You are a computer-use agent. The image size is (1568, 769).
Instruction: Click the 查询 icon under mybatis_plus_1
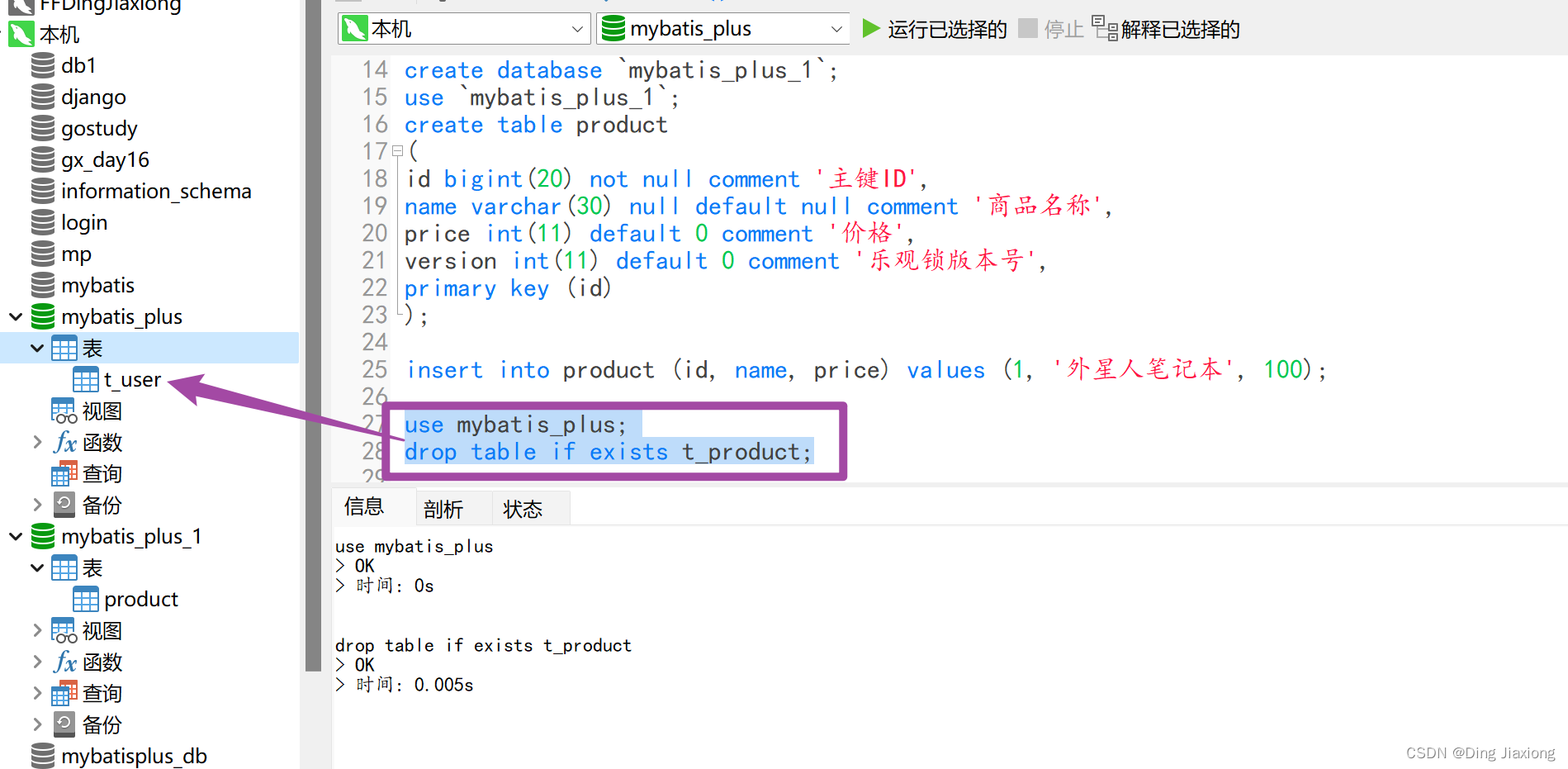coord(64,693)
